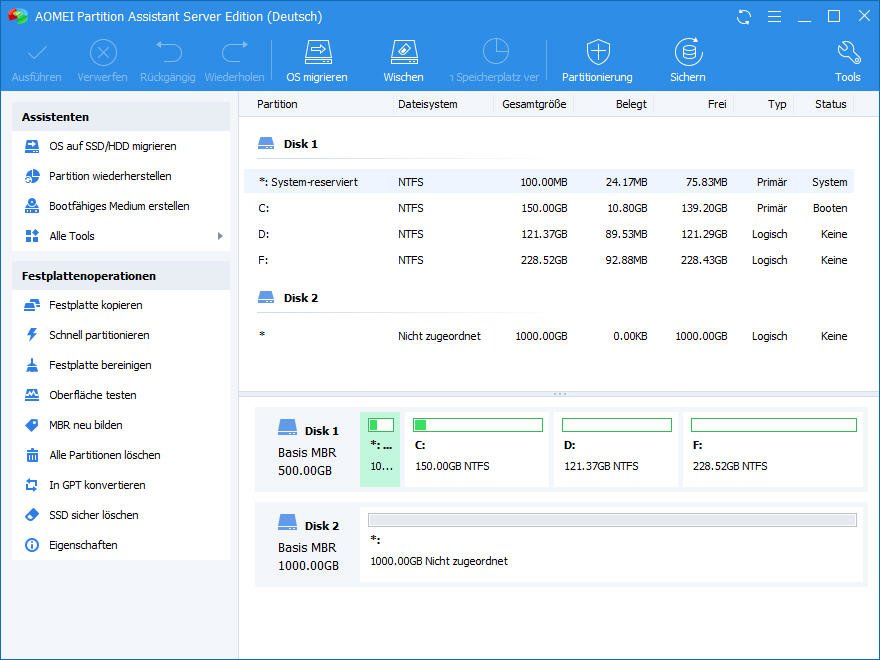Click the Dateisystem column header
880x660 pixels.
(427, 104)
